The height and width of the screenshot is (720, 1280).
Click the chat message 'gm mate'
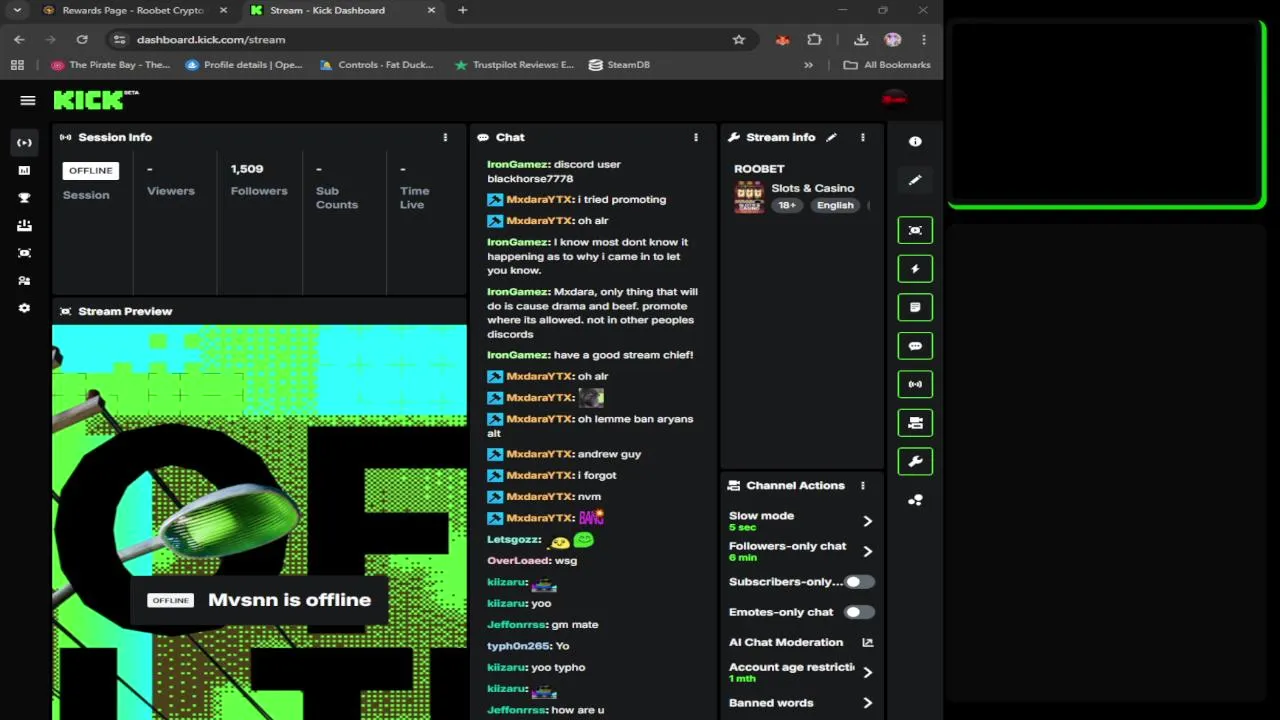point(575,624)
